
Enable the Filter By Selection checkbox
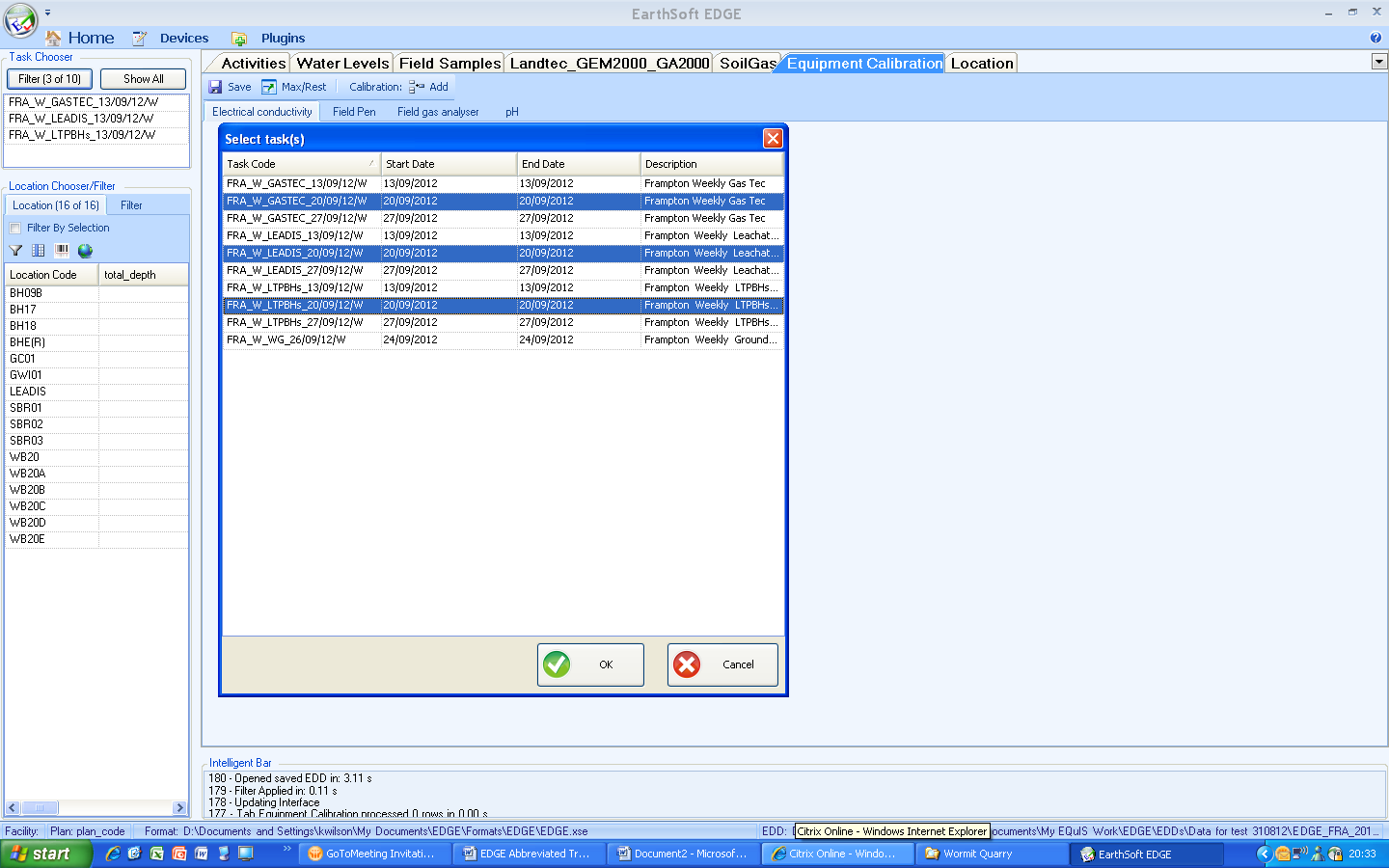[15, 229]
